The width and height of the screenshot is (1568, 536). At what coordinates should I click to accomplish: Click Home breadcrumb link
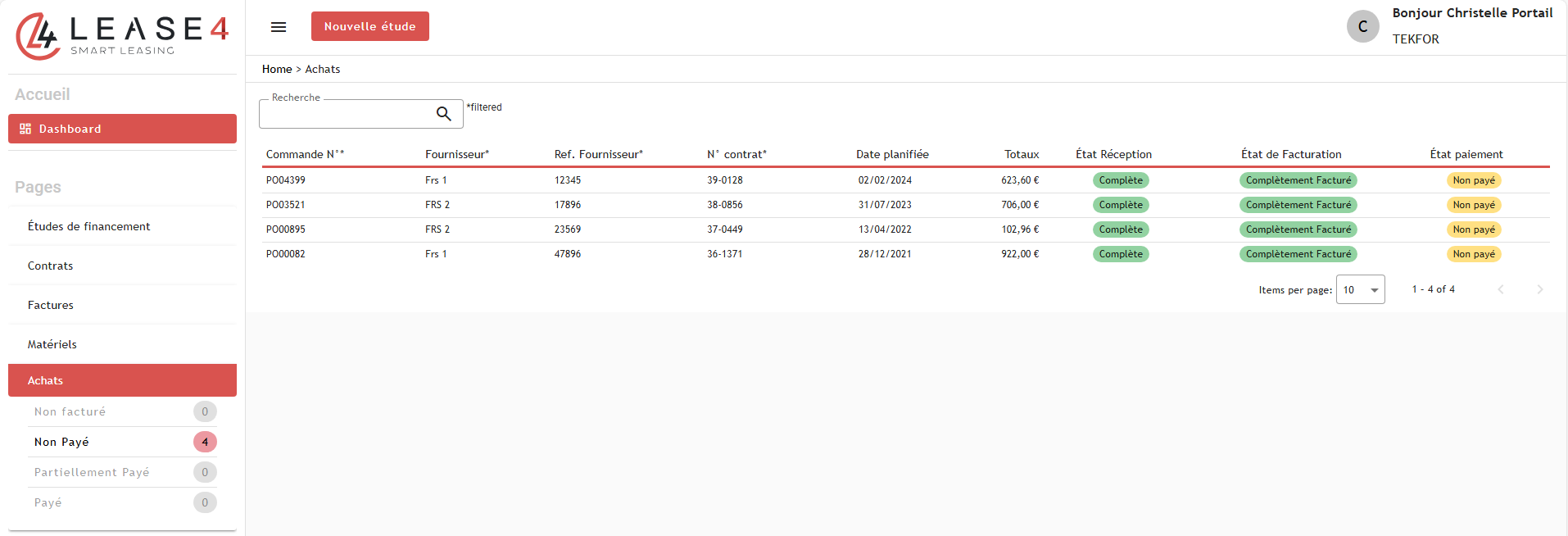(276, 70)
